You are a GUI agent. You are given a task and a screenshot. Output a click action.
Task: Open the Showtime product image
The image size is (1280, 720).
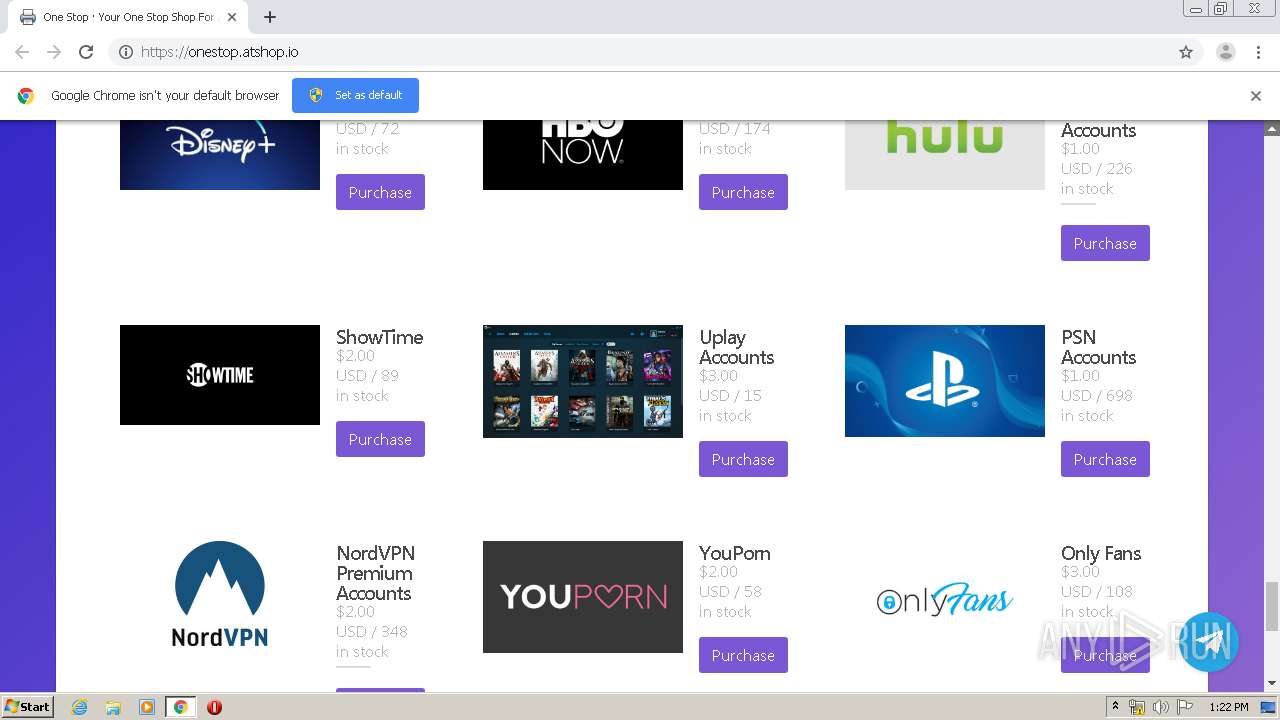[220, 375]
